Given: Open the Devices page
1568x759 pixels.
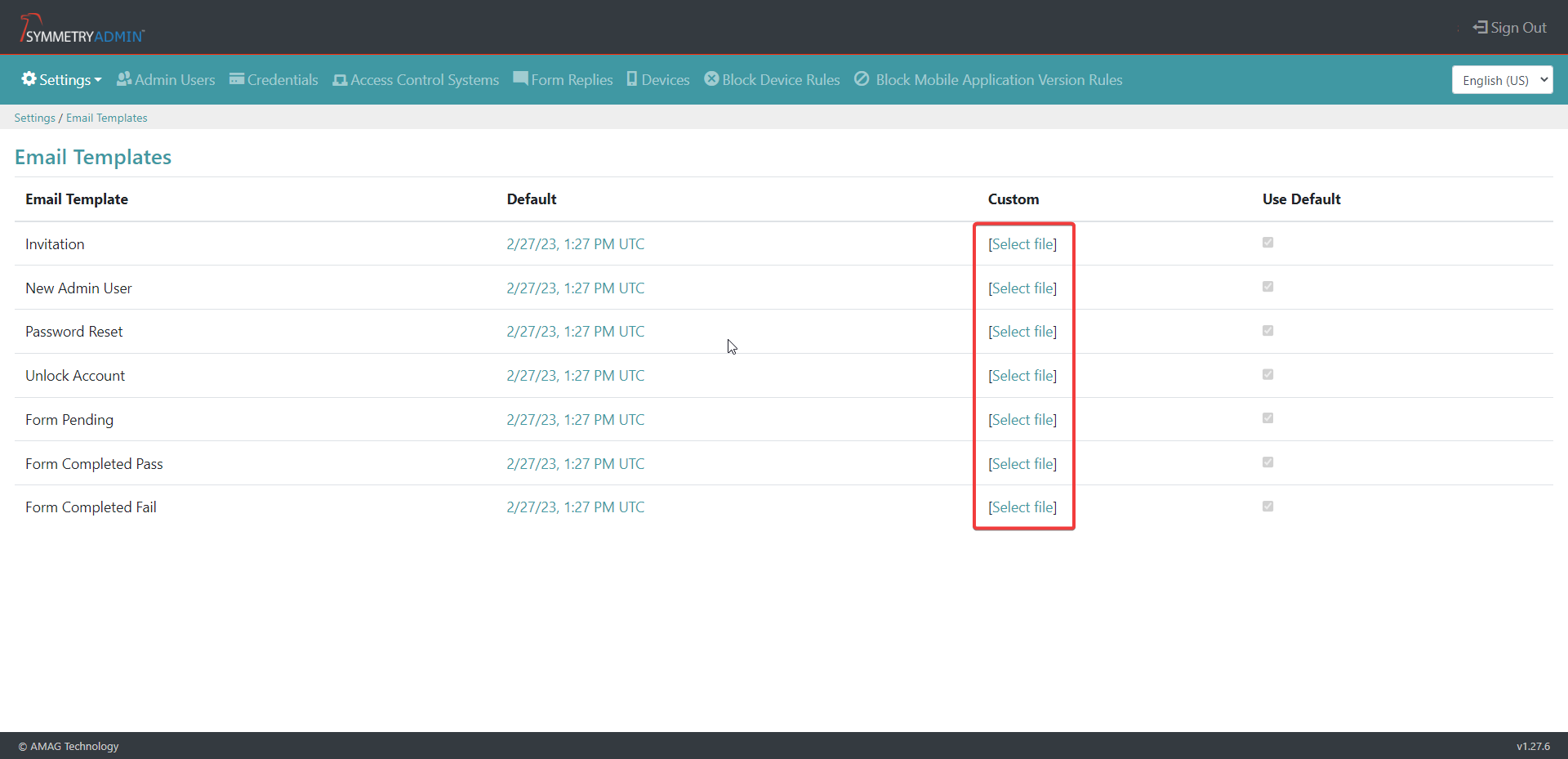Looking at the screenshot, I should [x=658, y=79].
